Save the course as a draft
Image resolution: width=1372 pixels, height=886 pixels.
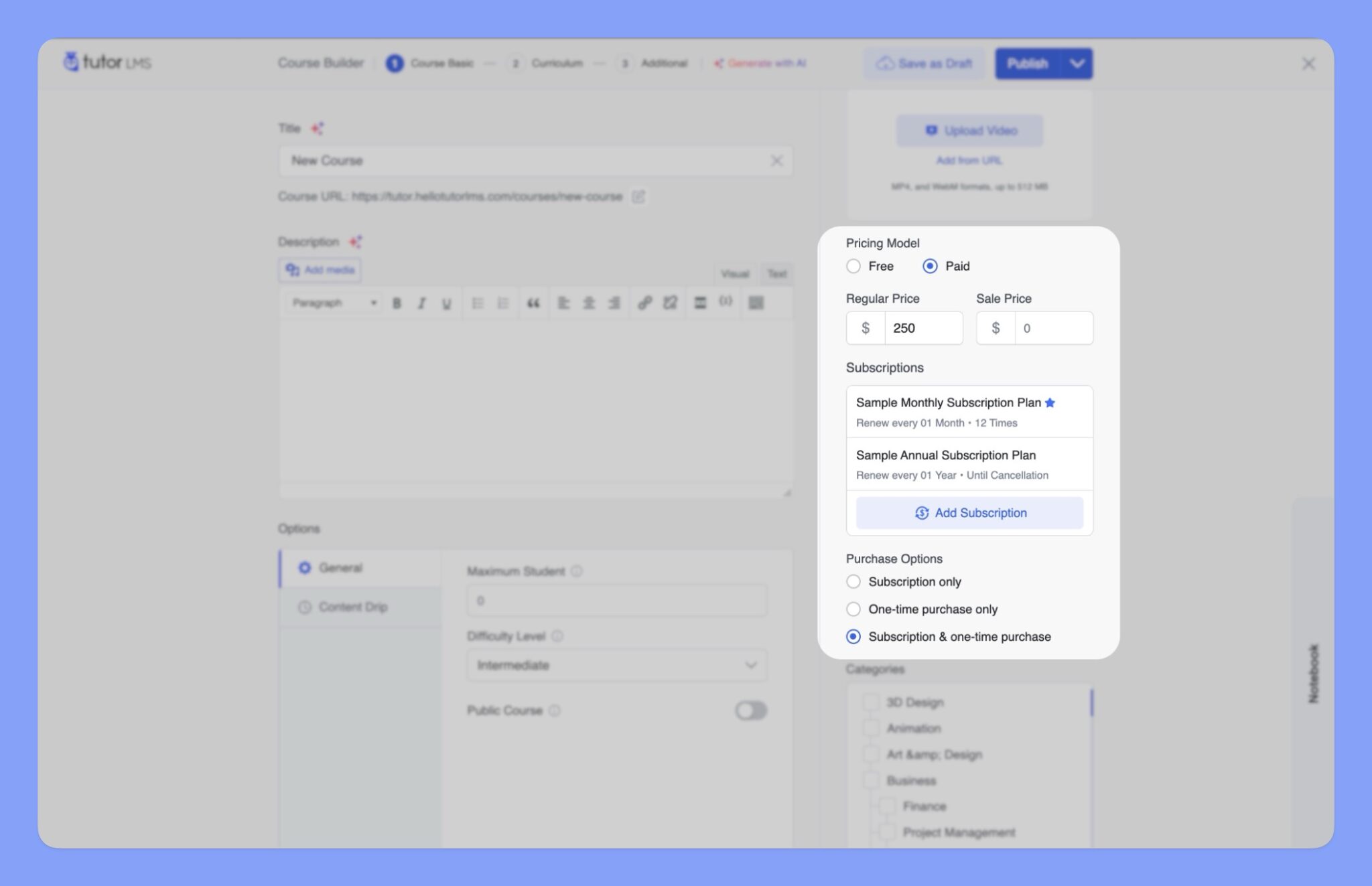[924, 63]
